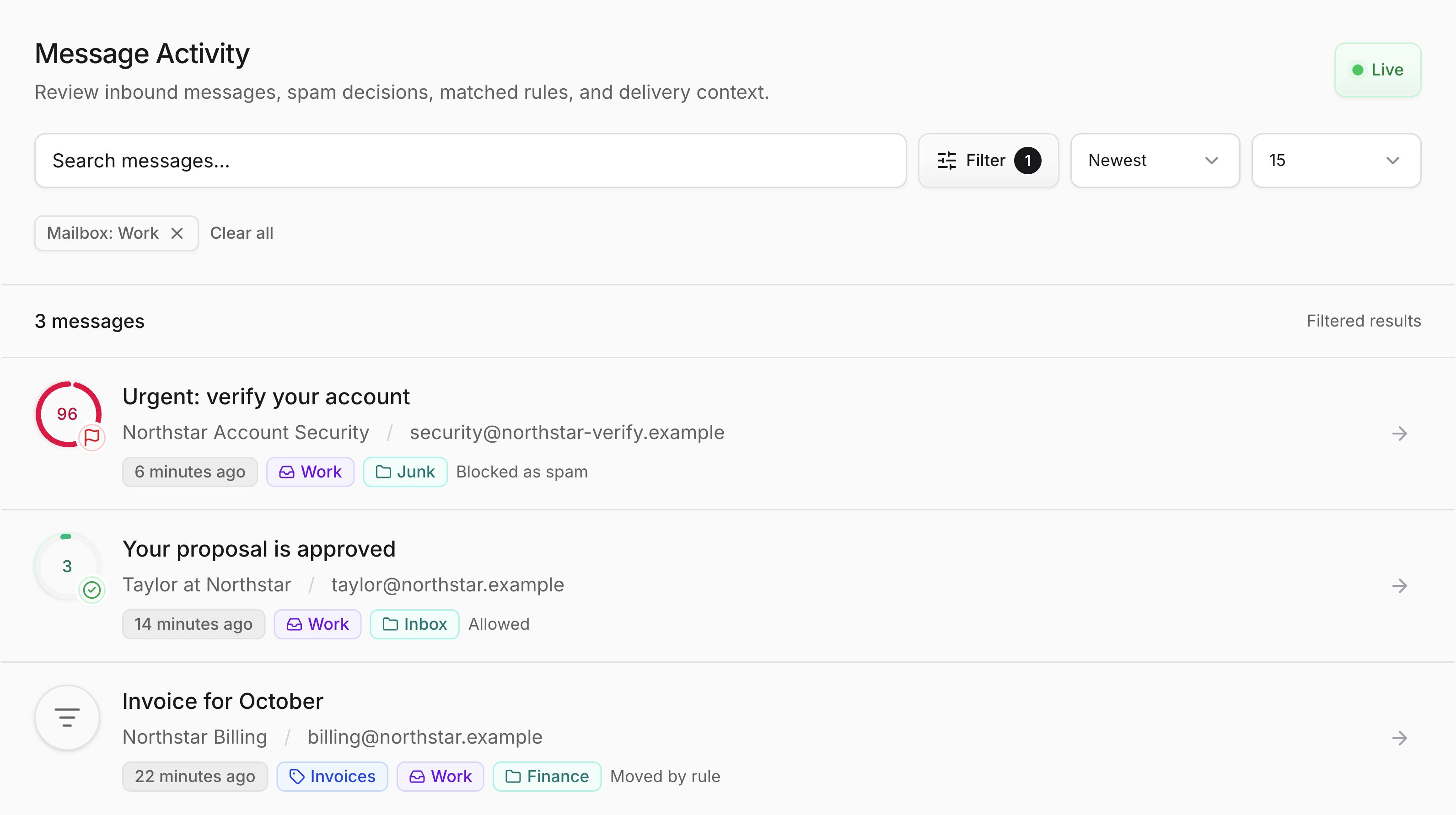This screenshot has width=1456, height=815.
Task: Click the green checkmark allowed badge
Action: click(91, 590)
